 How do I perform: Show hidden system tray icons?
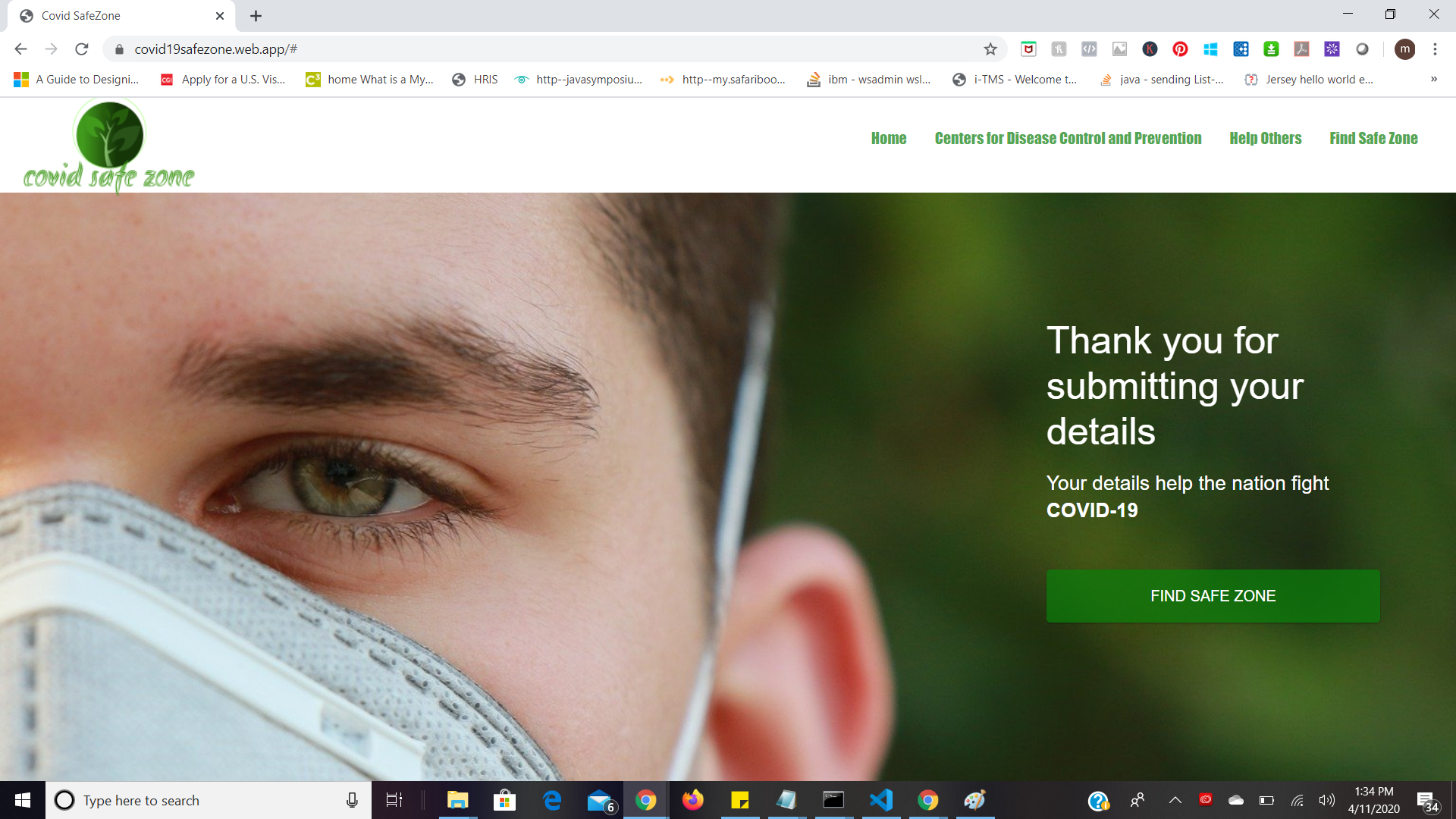click(x=1175, y=800)
